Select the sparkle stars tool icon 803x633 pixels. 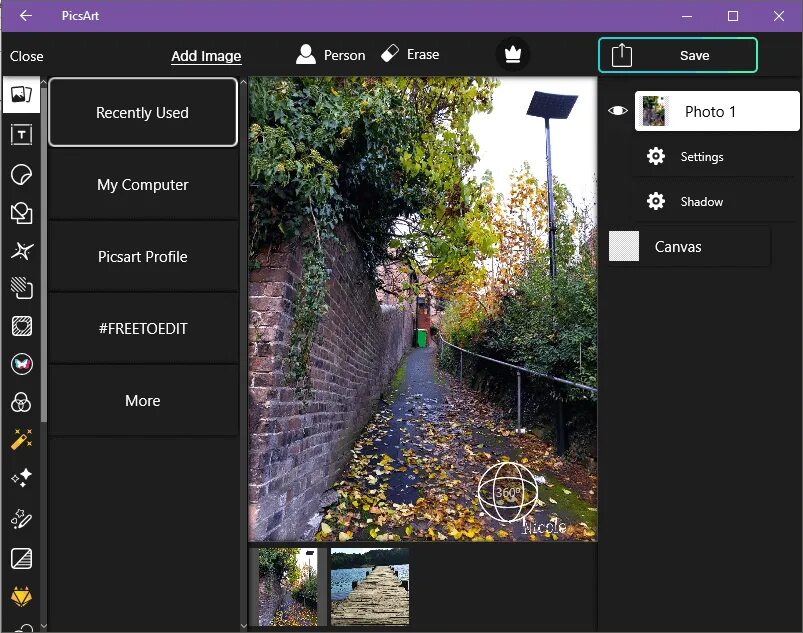[22, 478]
